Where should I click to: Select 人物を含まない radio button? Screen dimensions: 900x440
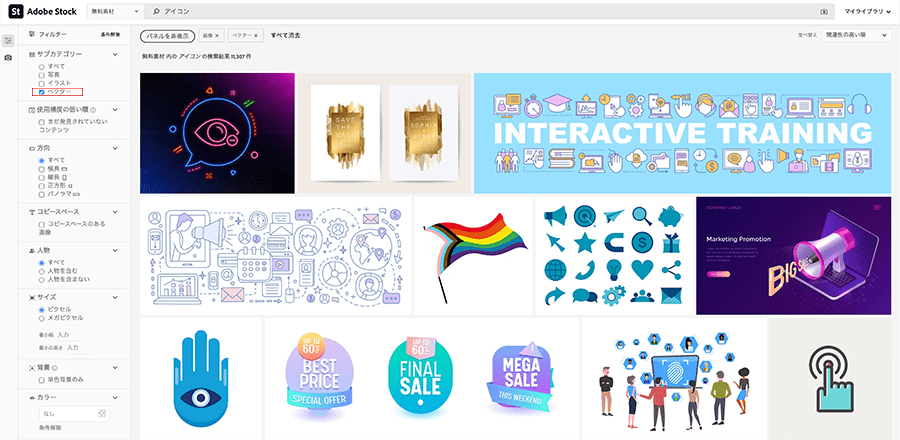coord(41,279)
